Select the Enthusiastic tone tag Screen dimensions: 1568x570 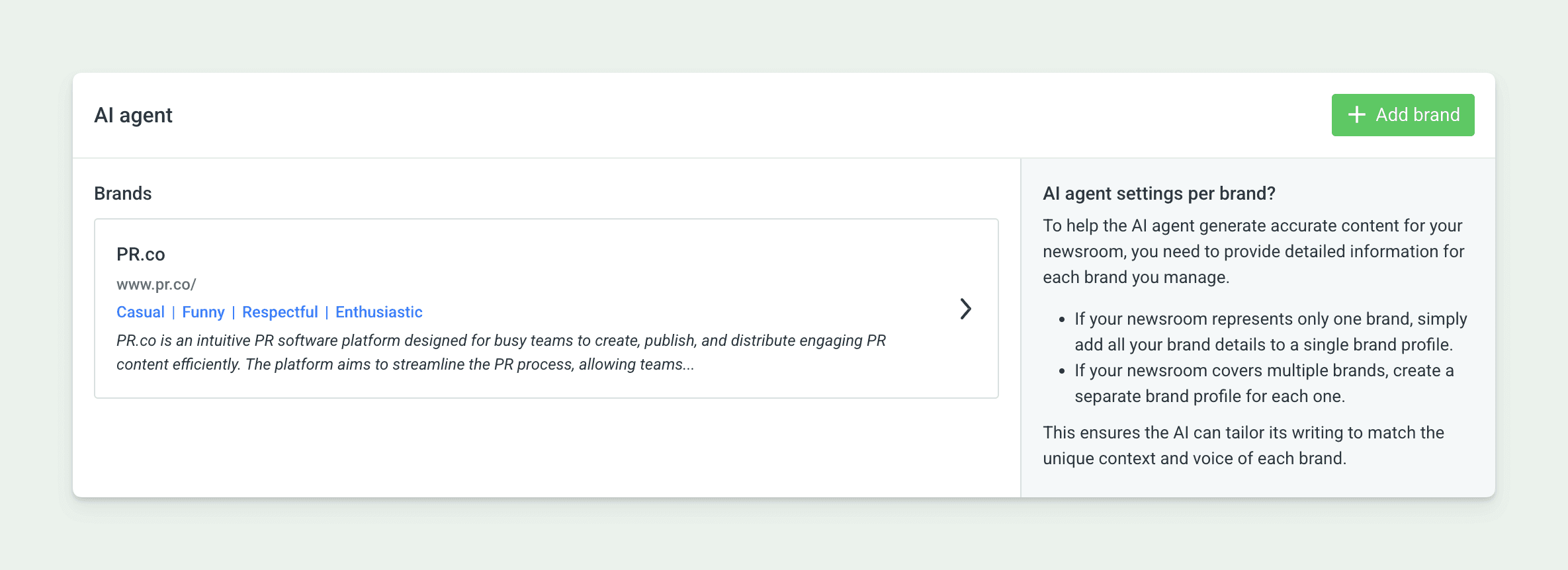(378, 312)
